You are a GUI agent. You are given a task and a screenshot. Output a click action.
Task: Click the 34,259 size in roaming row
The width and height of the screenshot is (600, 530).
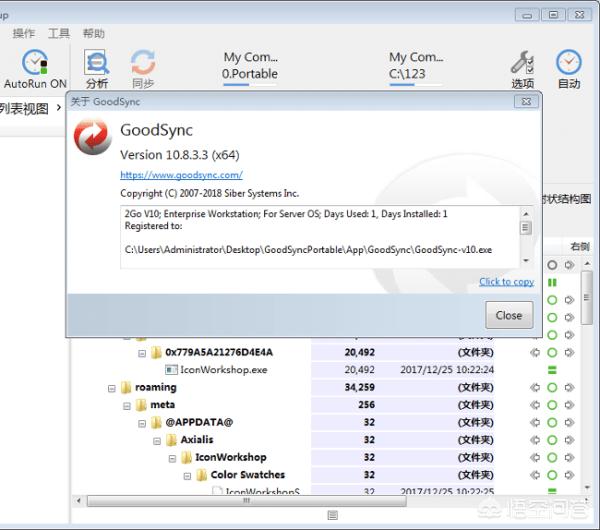click(360, 388)
